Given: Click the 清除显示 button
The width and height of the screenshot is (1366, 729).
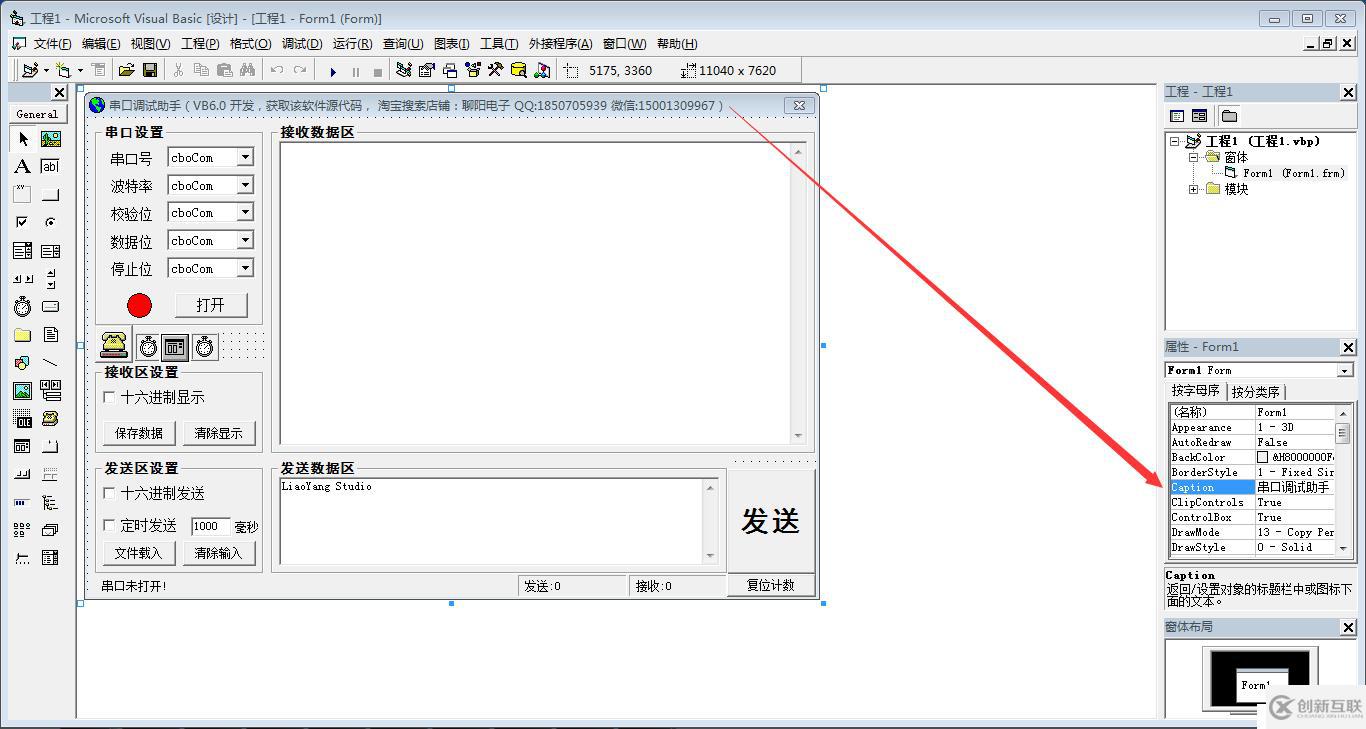Looking at the screenshot, I should (x=219, y=432).
